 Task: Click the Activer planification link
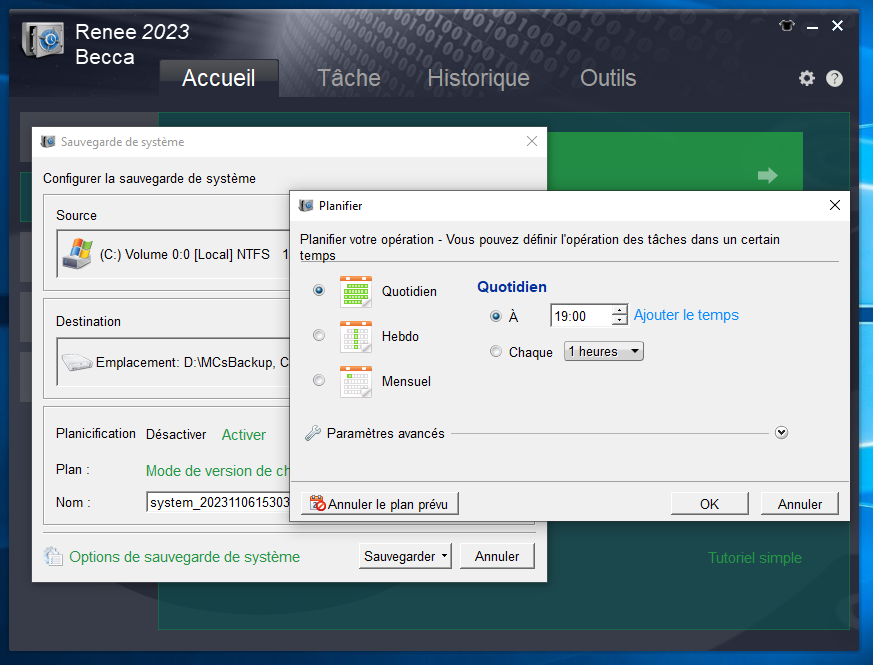click(x=243, y=434)
